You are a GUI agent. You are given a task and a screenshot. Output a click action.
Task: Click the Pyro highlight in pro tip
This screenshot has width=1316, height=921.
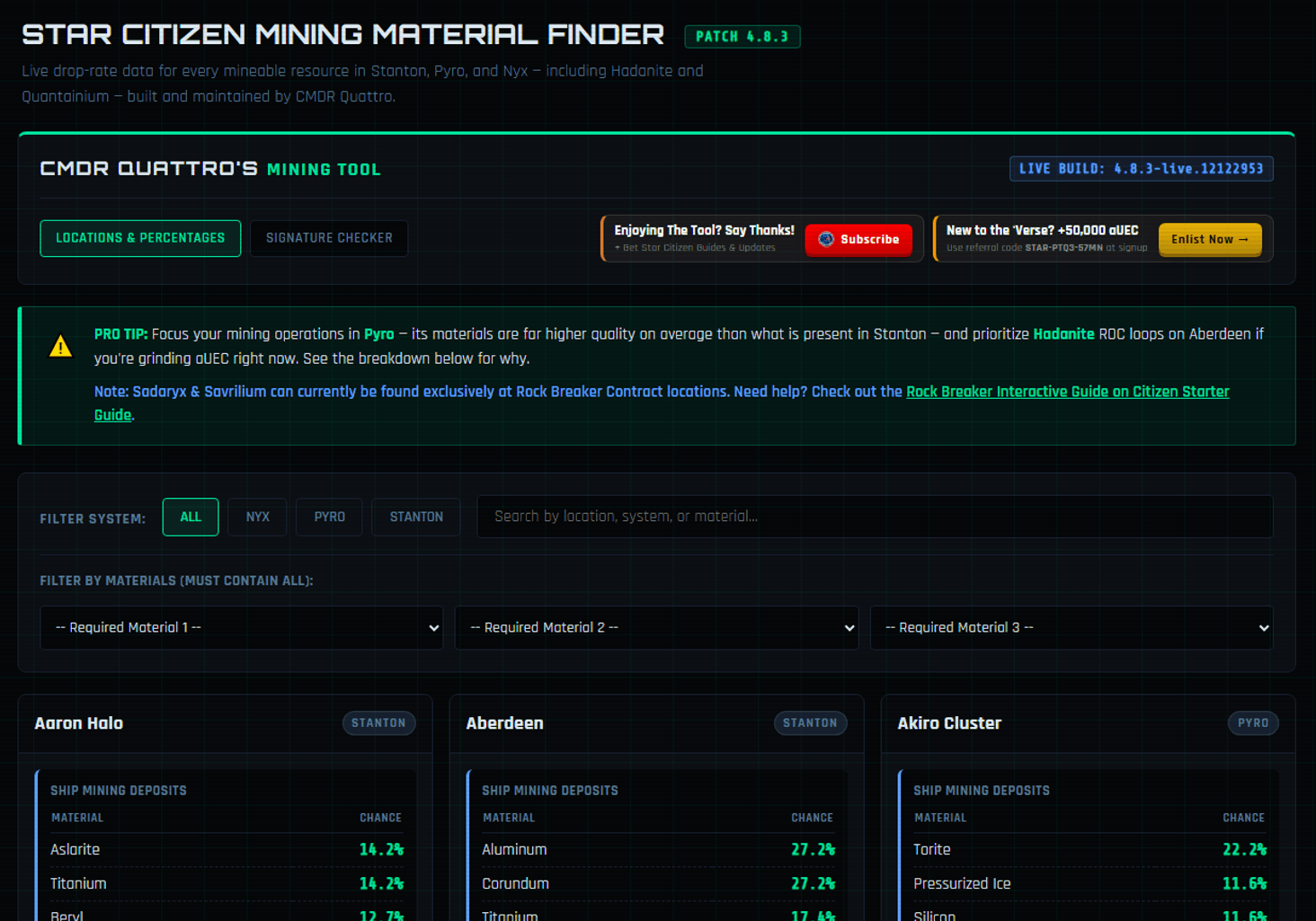pos(378,334)
